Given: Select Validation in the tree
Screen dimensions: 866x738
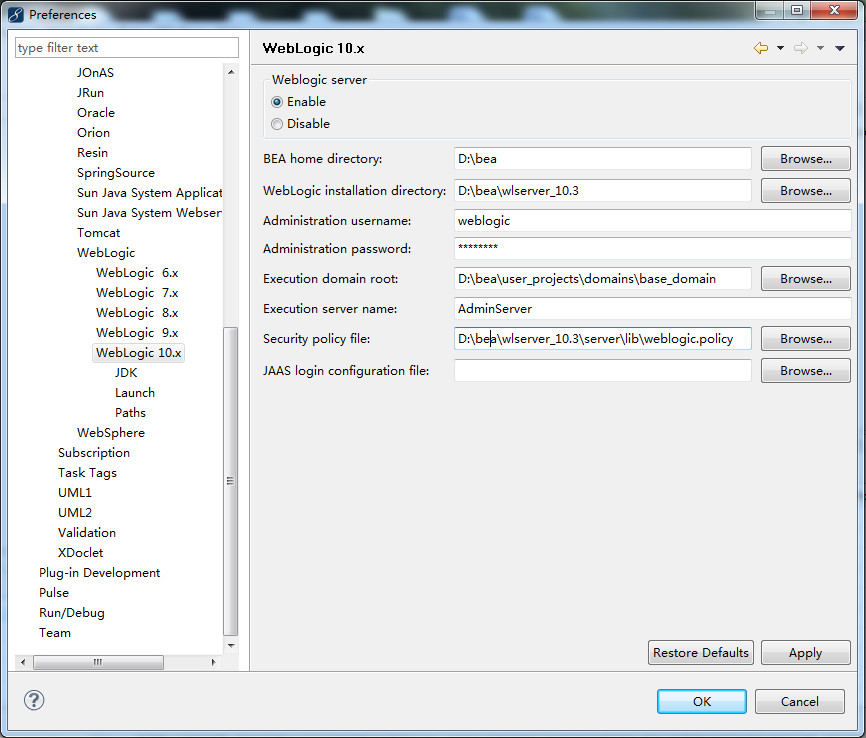Looking at the screenshot, I should pyautogui.click(x=87, y=533).
